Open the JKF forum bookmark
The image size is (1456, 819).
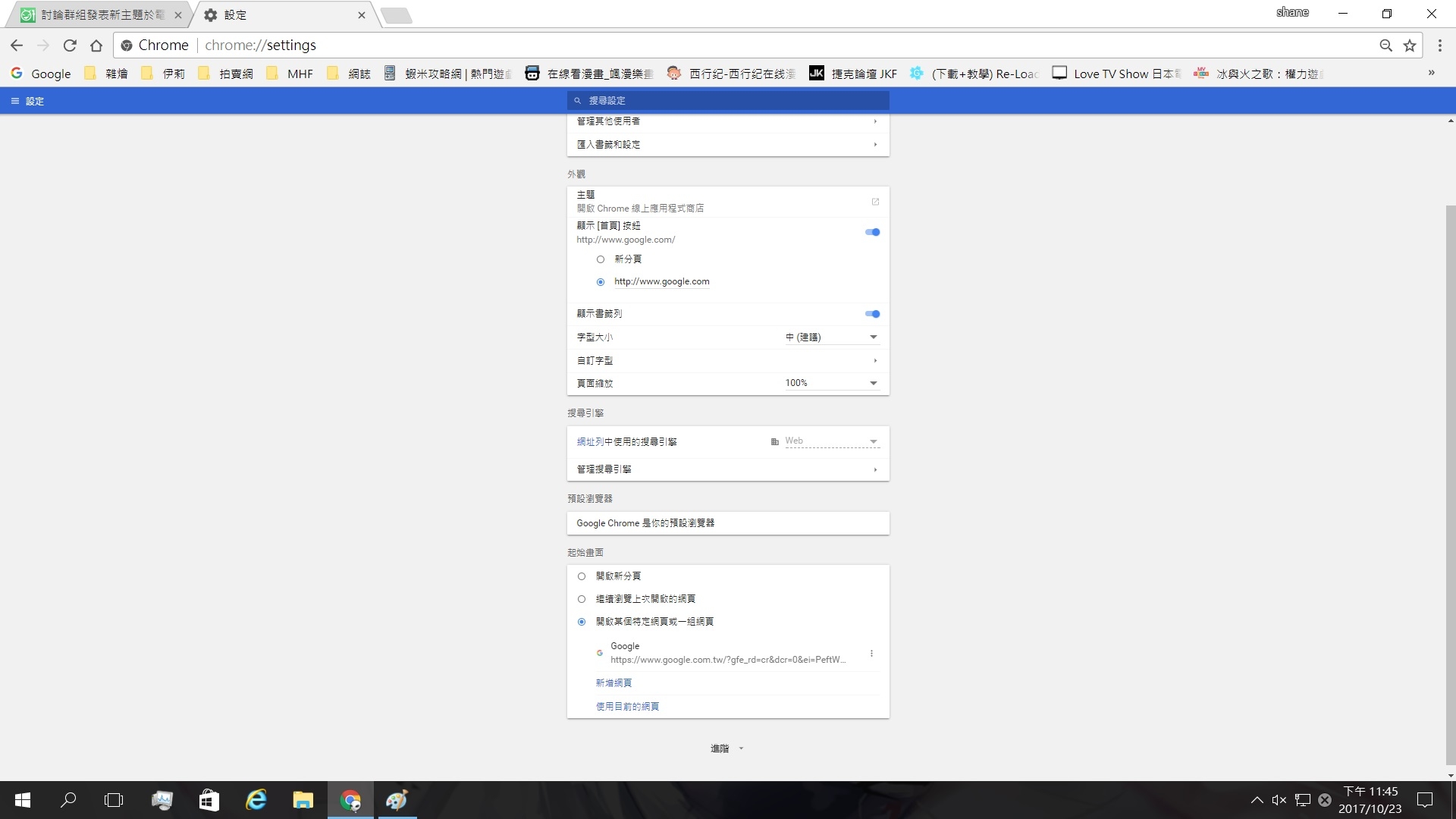(x=853, y=74)
